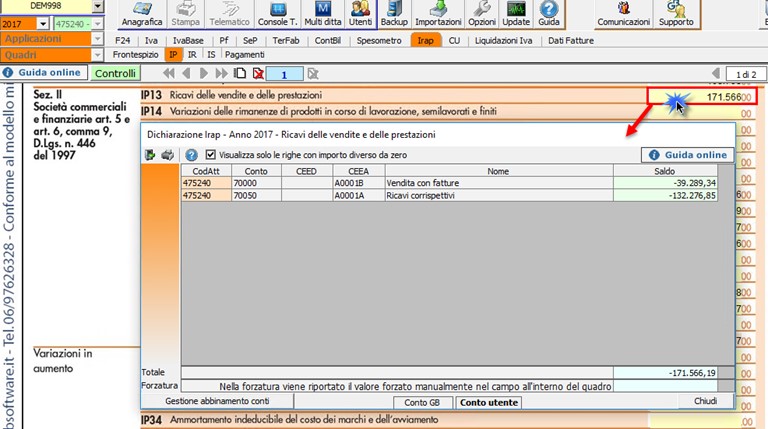
Task: Click the new page copy icon
Action: (x=240, y=73)
